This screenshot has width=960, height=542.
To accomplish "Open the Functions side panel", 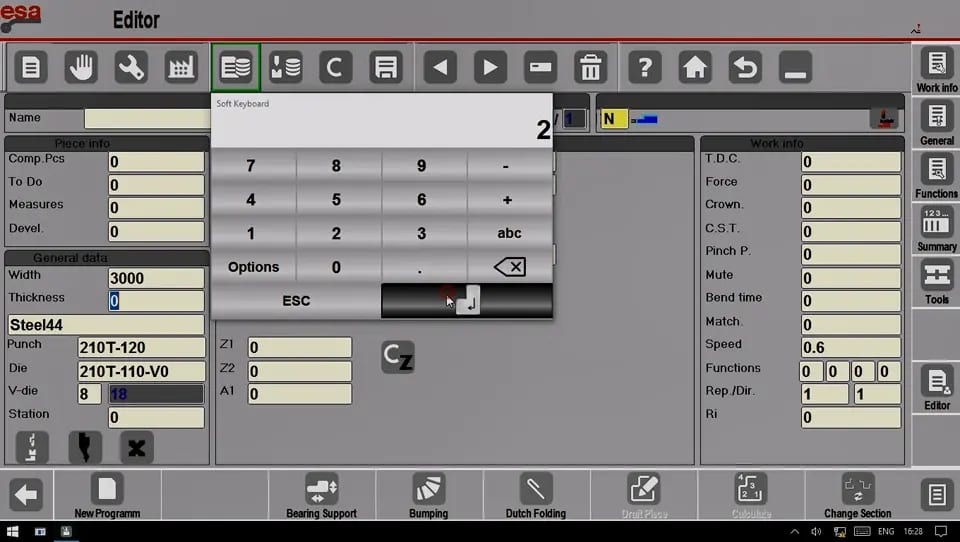I will (x=936, y=176).
